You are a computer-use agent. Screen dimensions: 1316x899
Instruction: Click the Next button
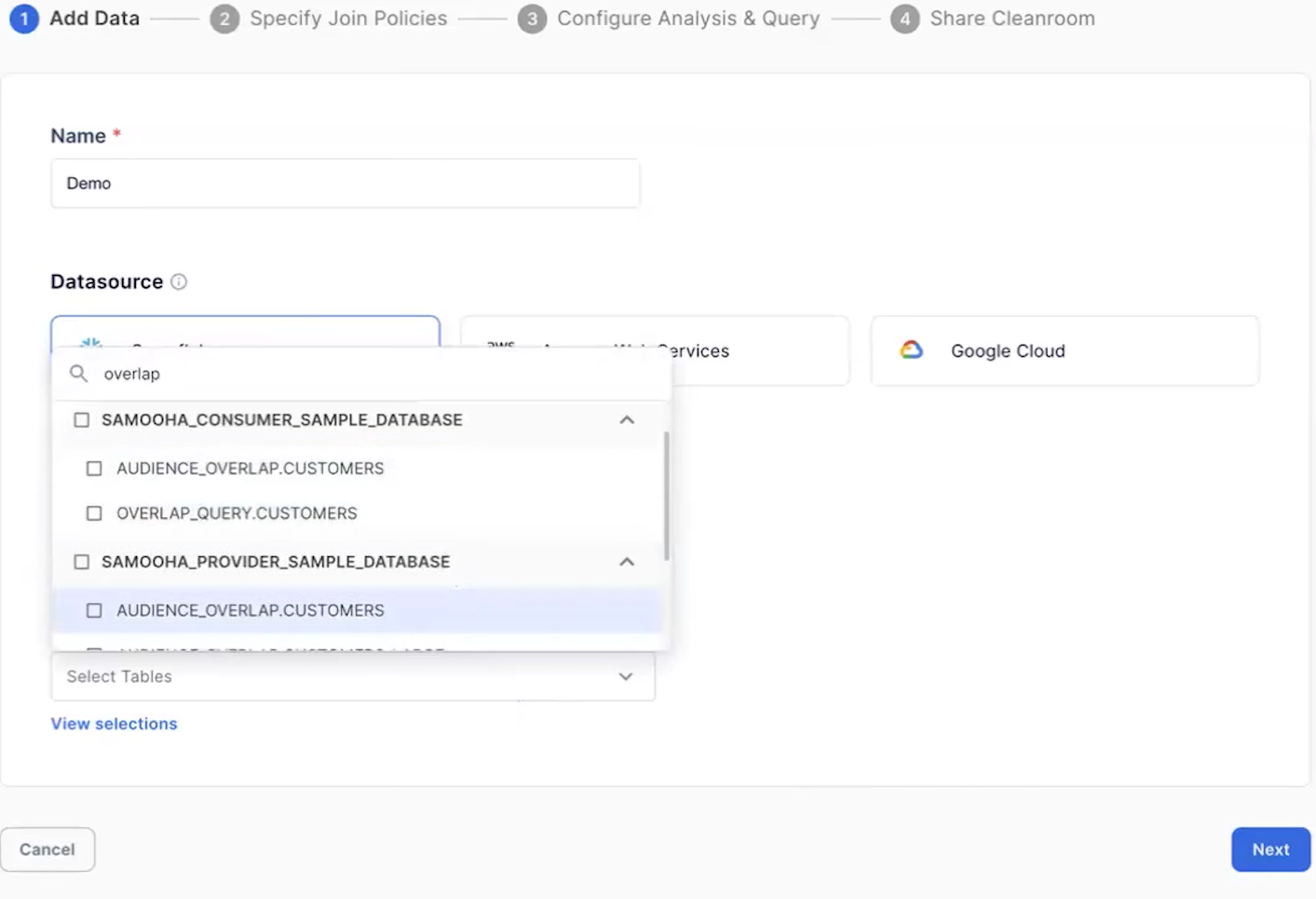coord(1270,849)
